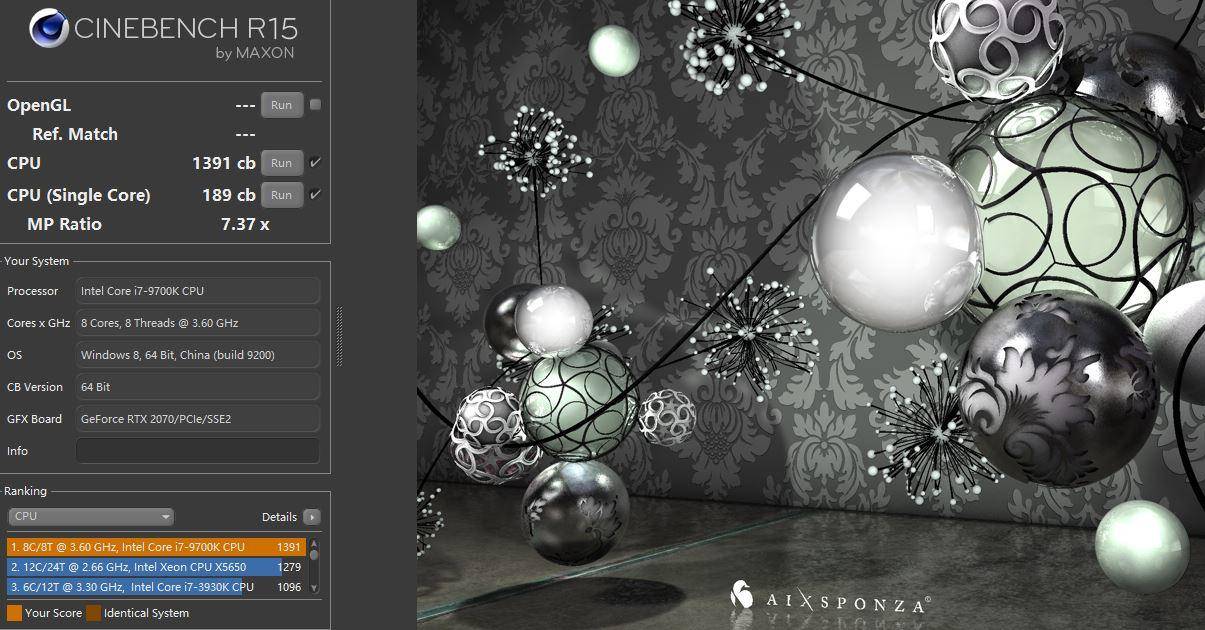This screenshot has height=630, width=1205.
Task: Click the Your System section heading
Action: 37,261
